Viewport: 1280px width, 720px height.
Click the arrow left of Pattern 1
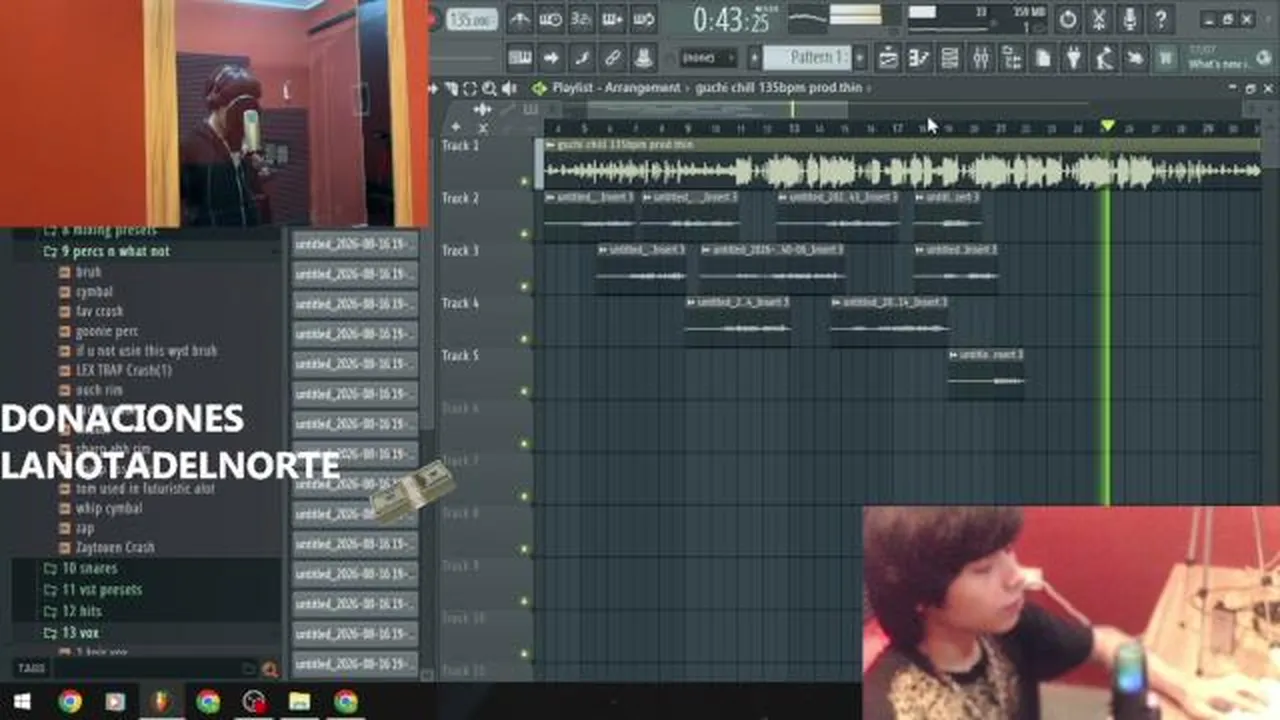pyautogui.click(x=755, y=58)
